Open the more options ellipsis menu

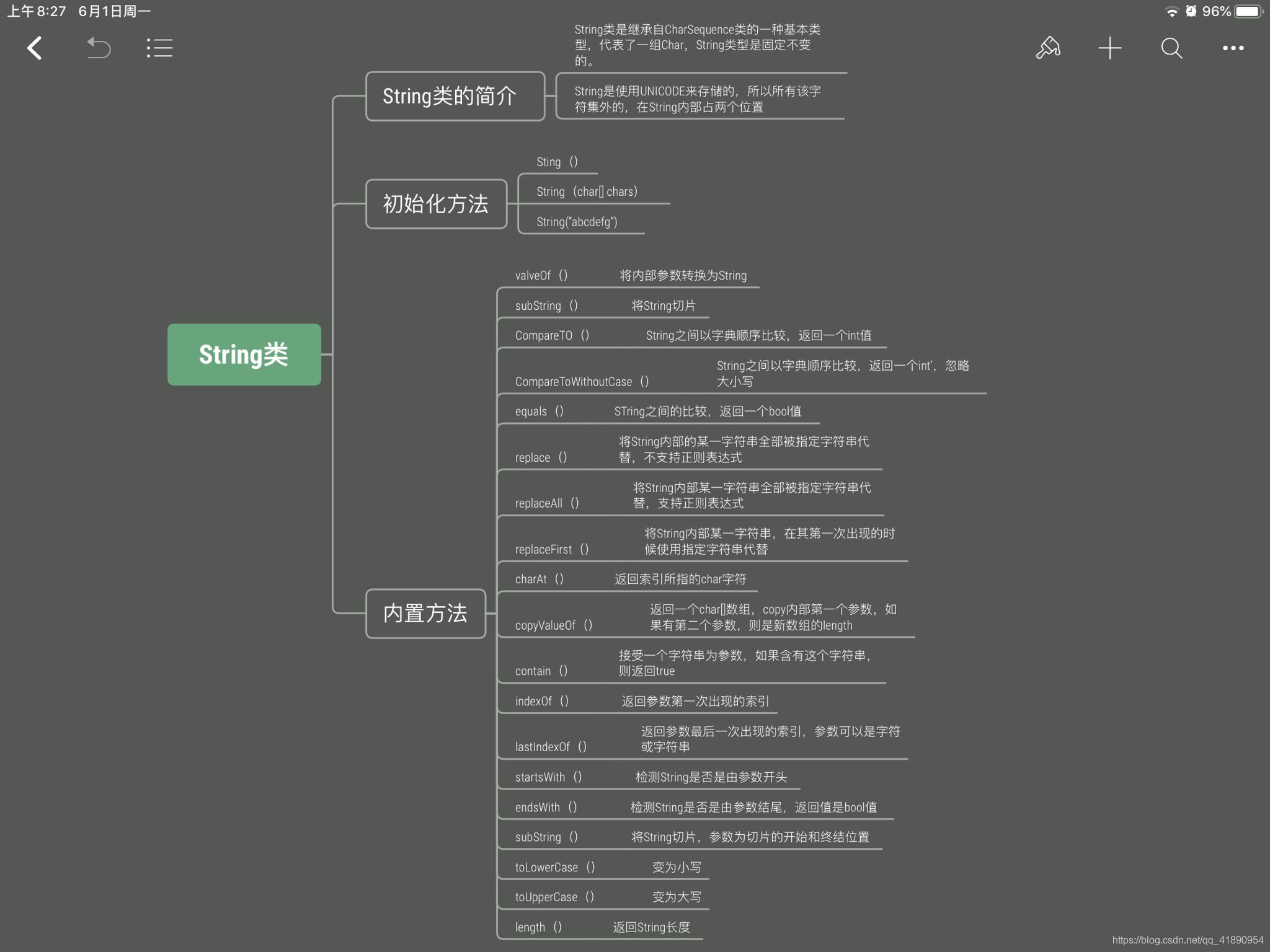(1233, 48)
